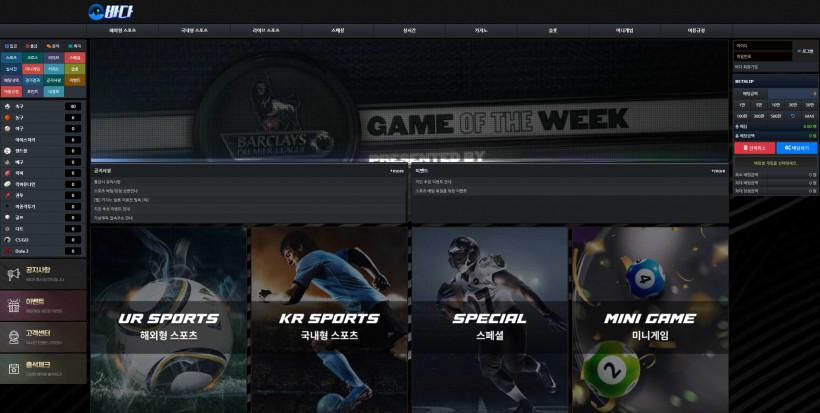This screenshot has height=413, width=820.
Task: Select the soccer ball icon for 축구
Action: click(x=7, y=106)
